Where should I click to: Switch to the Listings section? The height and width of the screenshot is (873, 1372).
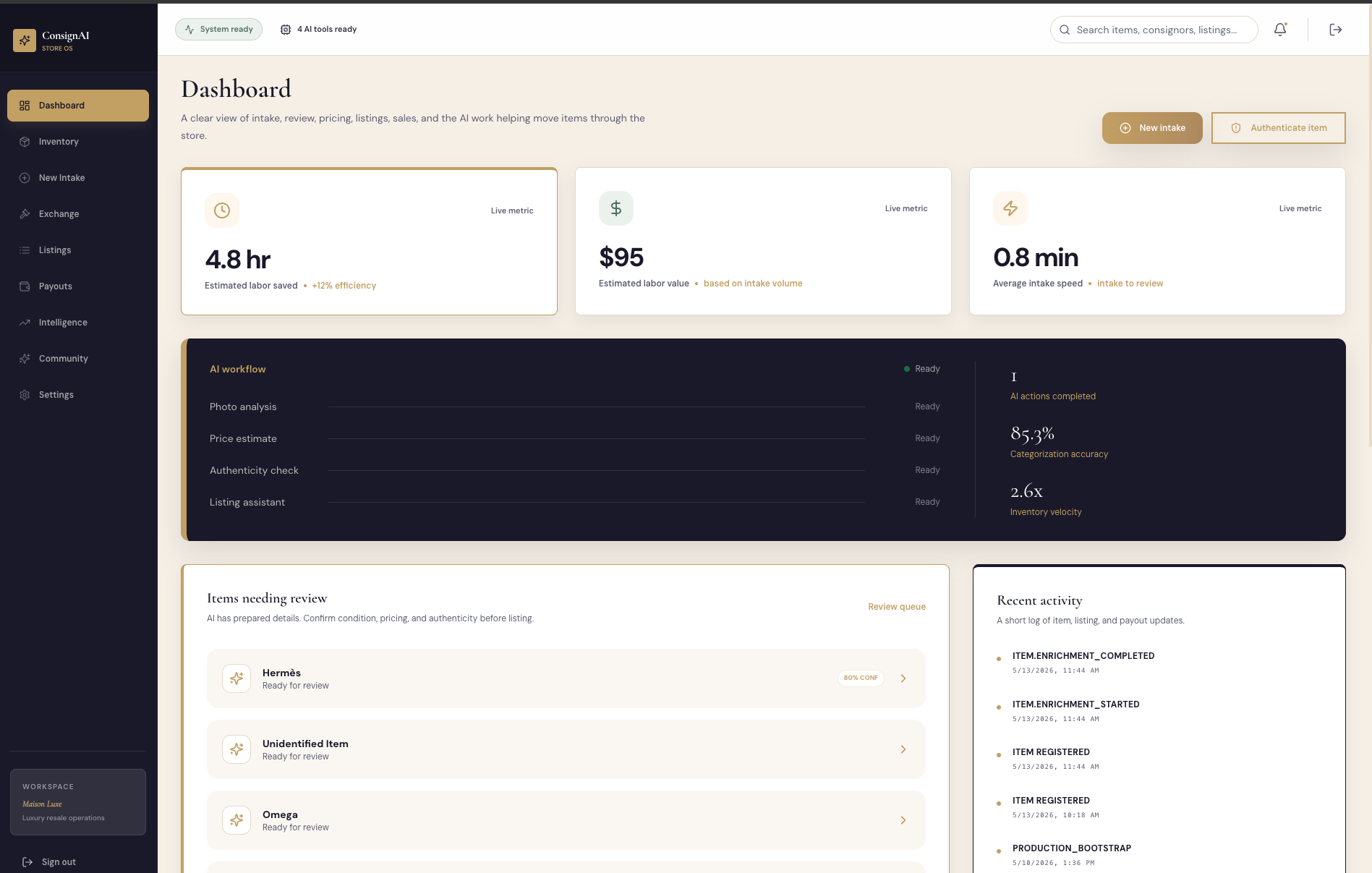(78, 250)
